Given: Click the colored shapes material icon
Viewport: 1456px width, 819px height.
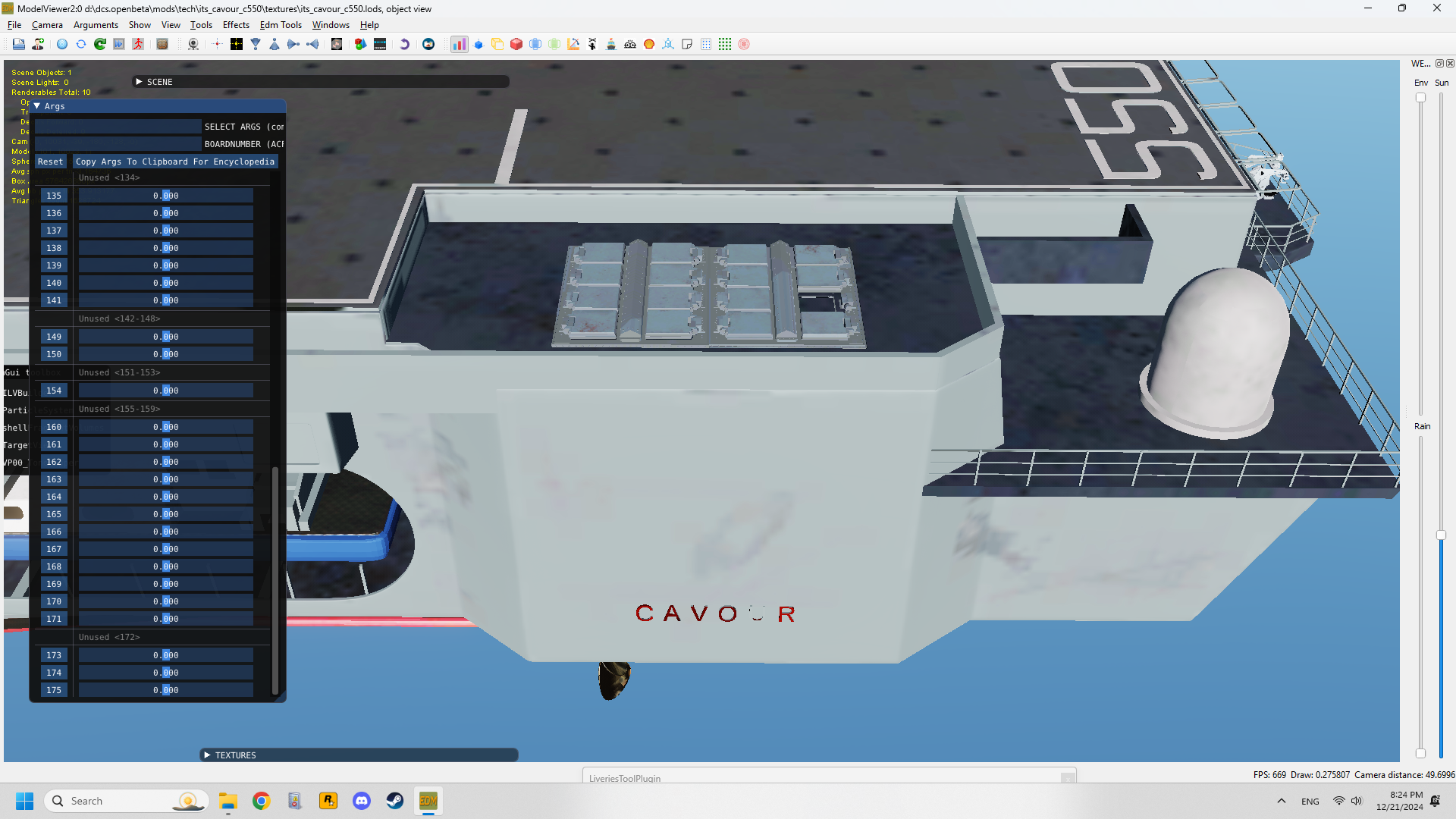Looking at the screenshot, I should pyautogui.click(x=360, y=44).
